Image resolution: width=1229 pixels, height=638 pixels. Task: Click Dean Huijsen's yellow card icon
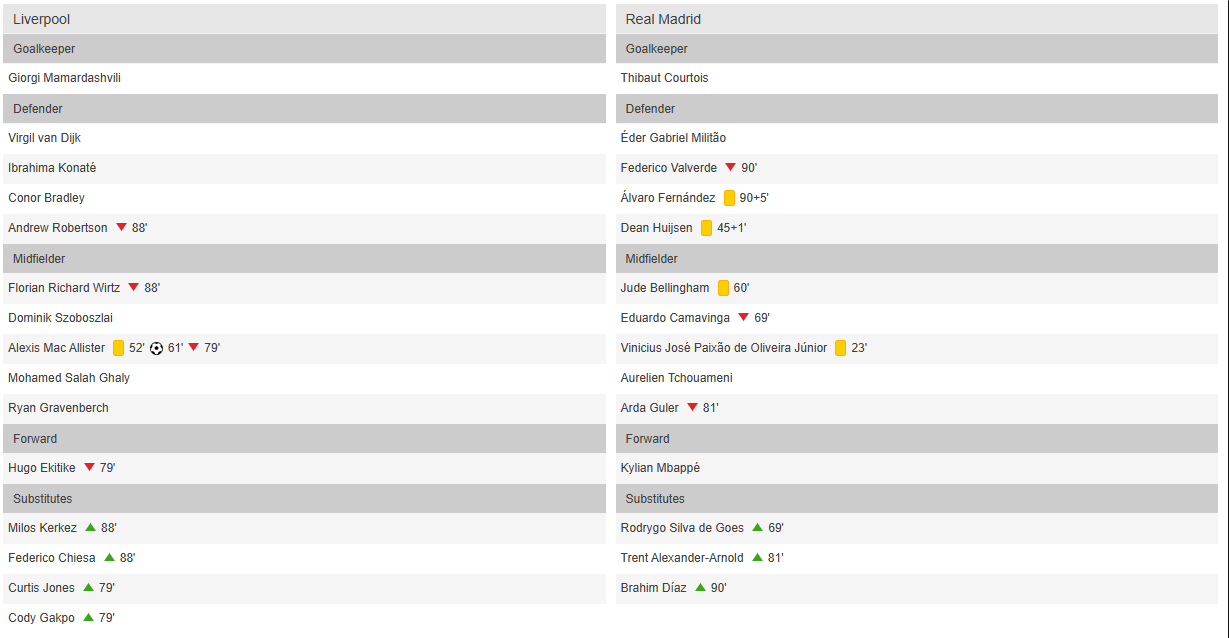pyautogui.click(x=707, y=228)
